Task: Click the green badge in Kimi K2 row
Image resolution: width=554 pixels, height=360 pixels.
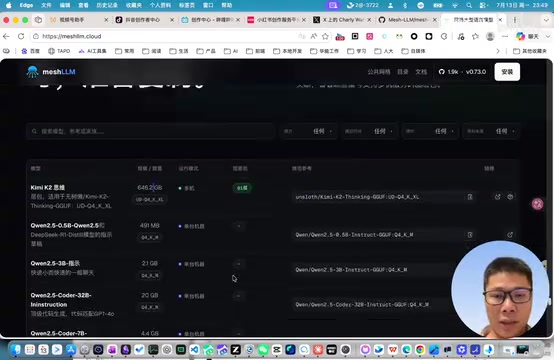Action: [x=242, y=188]
